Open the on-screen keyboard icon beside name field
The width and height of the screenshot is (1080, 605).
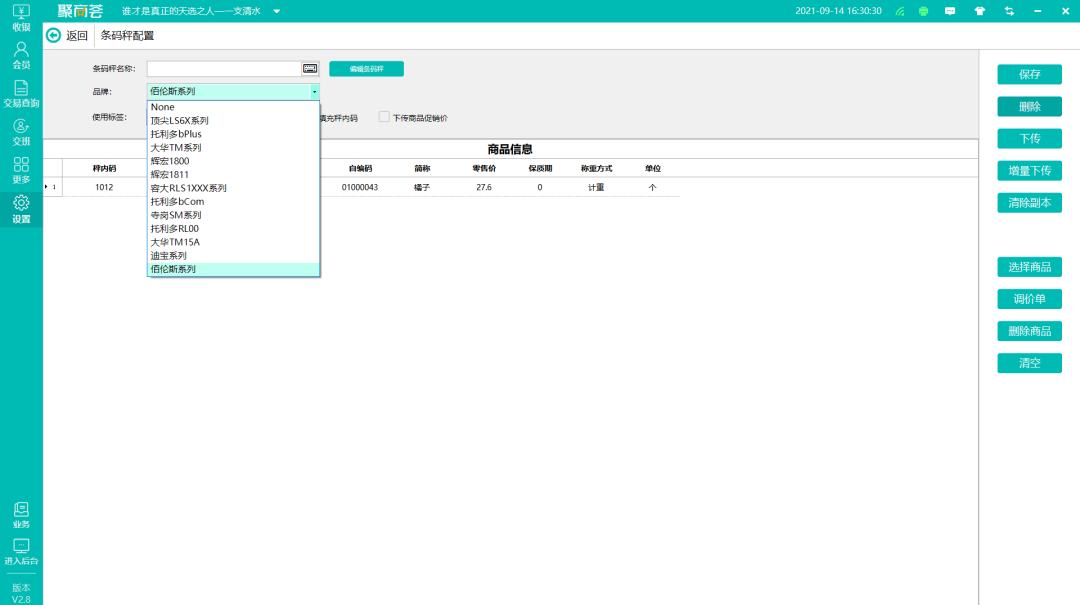[x=310, y=68]
